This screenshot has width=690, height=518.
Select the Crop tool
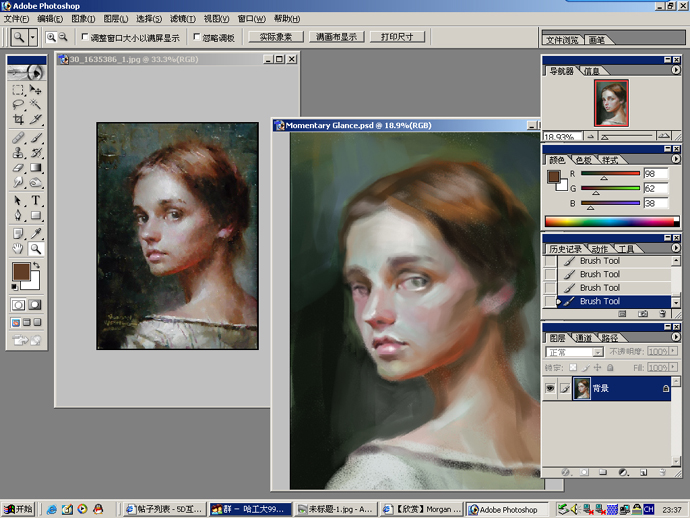tap(18, 119)
